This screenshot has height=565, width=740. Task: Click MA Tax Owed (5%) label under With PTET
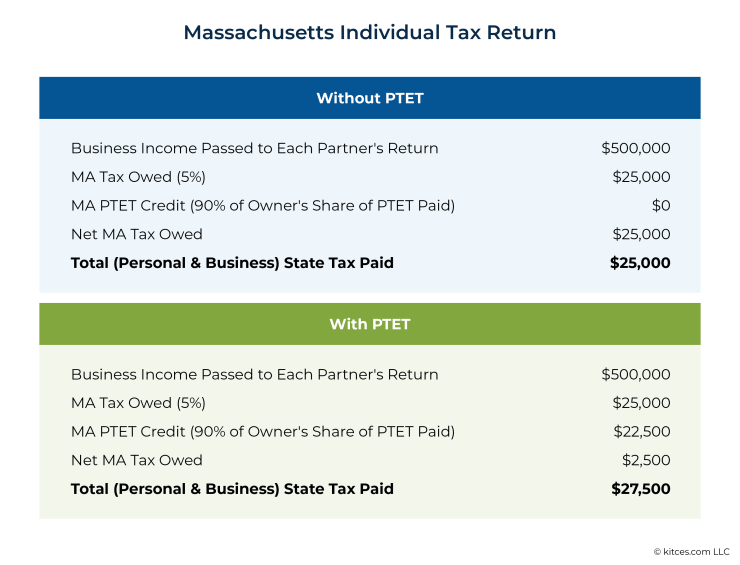138,403
